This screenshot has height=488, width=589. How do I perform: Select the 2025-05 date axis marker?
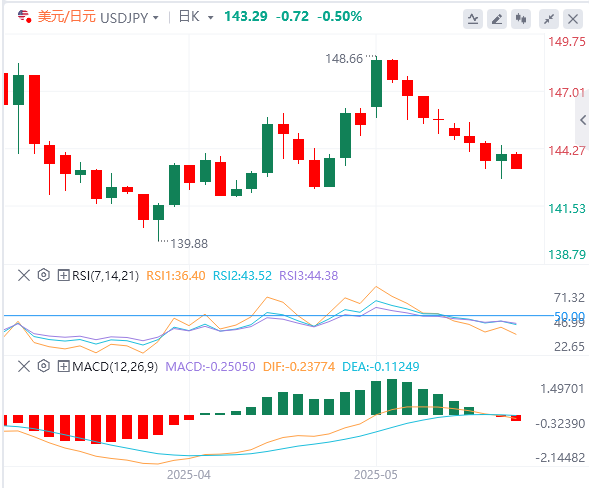376,474
